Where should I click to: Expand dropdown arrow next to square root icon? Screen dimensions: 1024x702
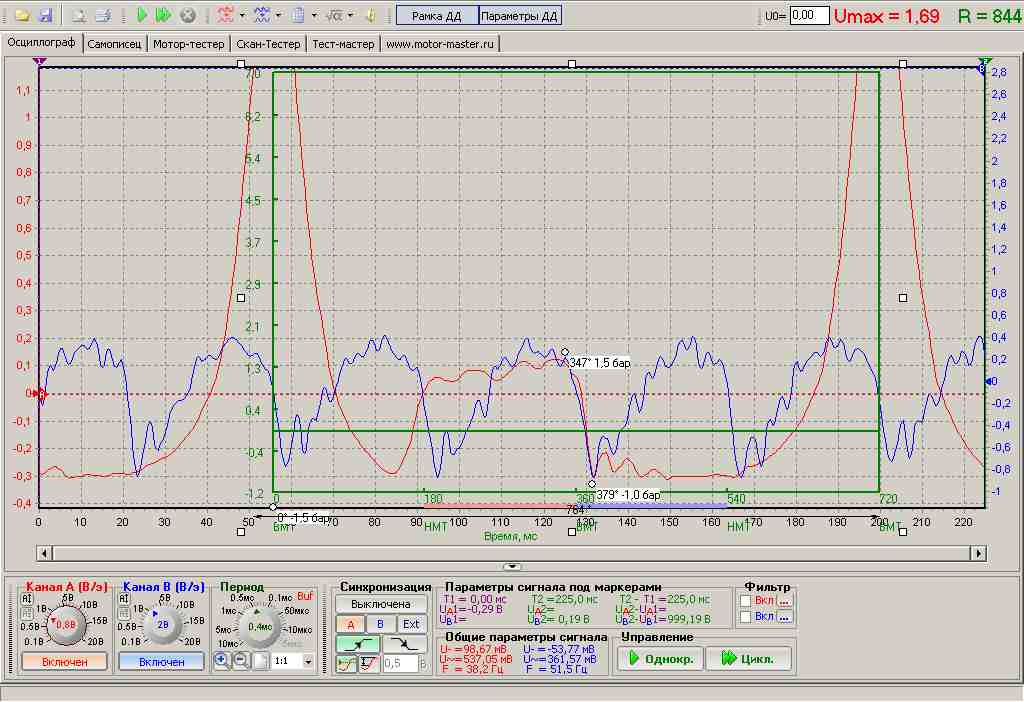[x=349, y=16]
